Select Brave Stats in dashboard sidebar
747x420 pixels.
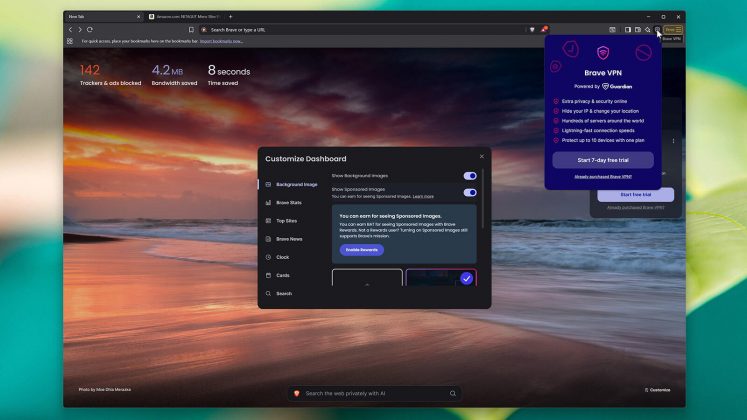point(289,203)
